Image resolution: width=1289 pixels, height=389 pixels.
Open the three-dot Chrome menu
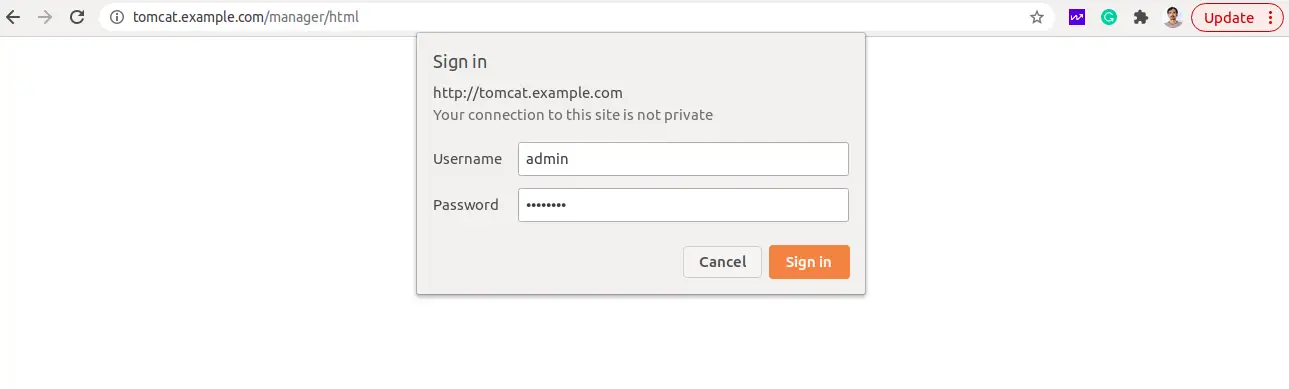pyautogui.click(x=1270, y=17)
